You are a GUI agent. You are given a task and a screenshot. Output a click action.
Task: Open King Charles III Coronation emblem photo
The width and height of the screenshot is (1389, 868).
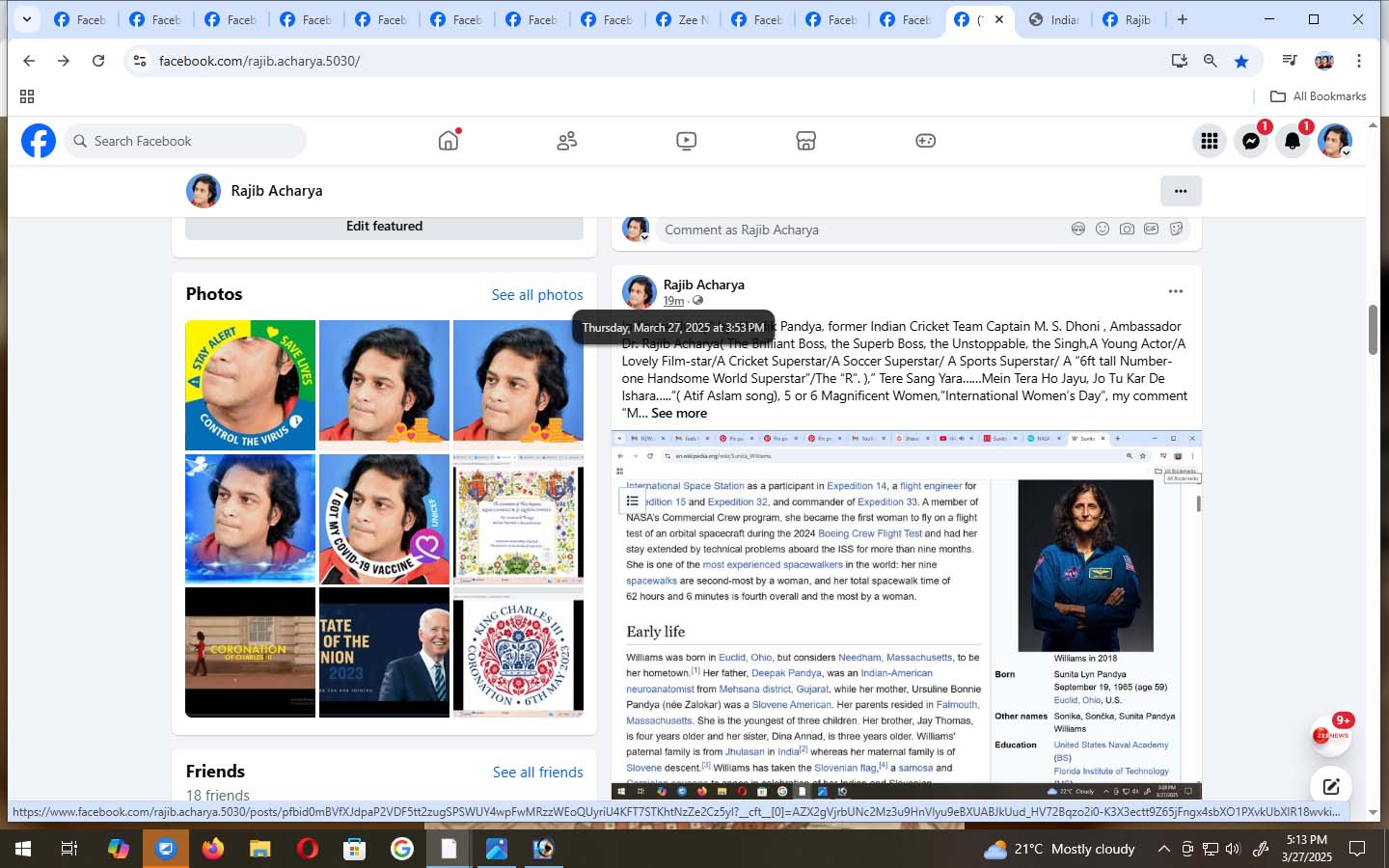(x=518, y=653)
